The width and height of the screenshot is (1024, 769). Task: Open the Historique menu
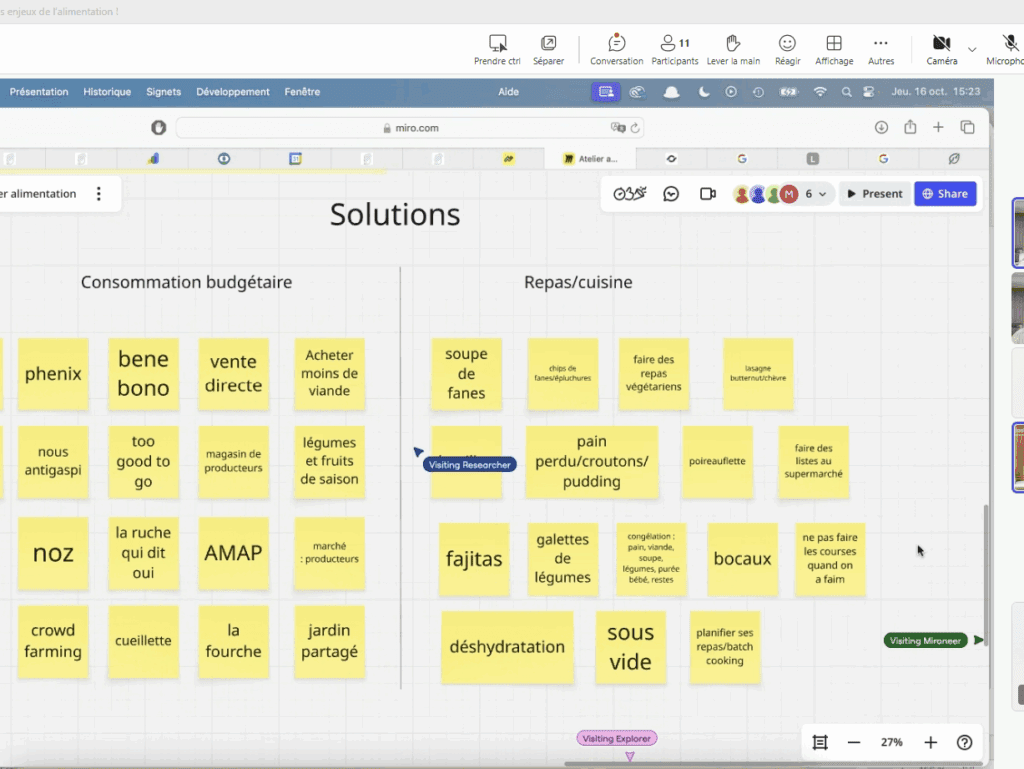107,92
